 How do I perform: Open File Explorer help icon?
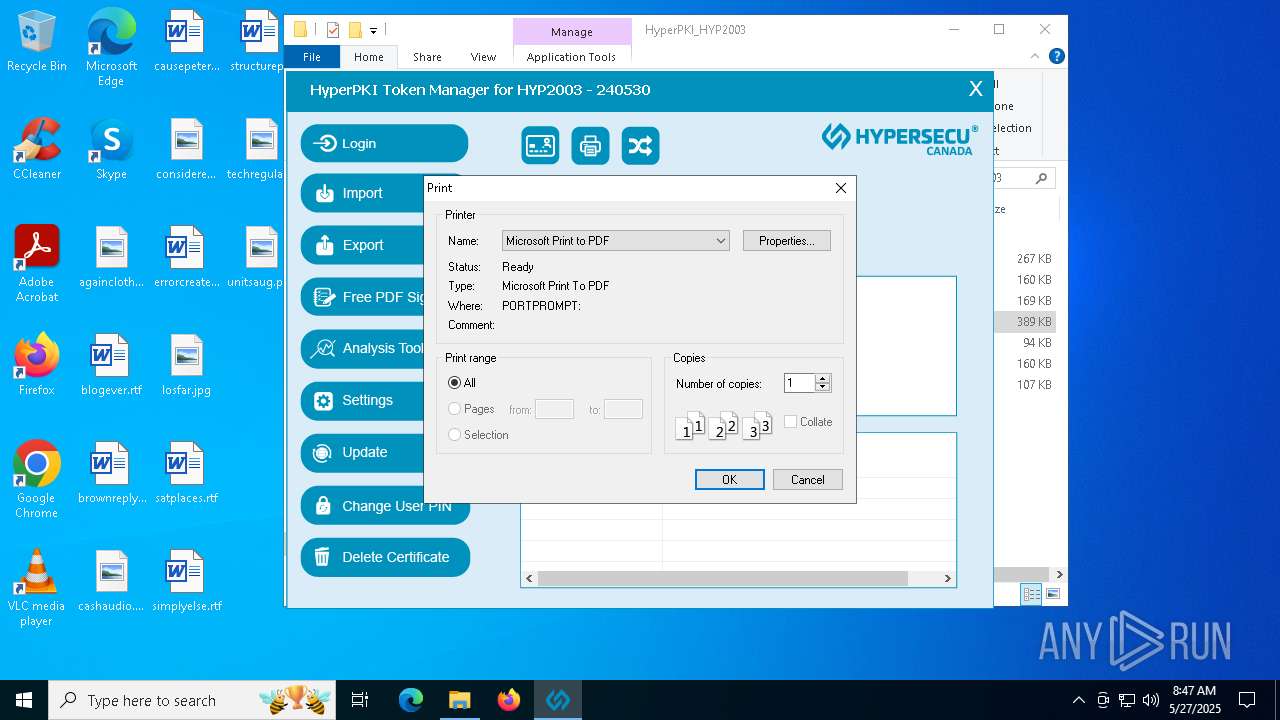tap(1056, 56)
